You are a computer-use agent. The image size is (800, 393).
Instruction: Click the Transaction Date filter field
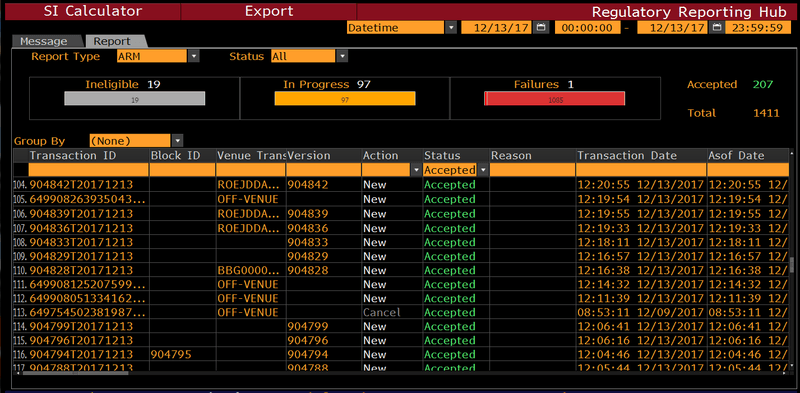641,170
